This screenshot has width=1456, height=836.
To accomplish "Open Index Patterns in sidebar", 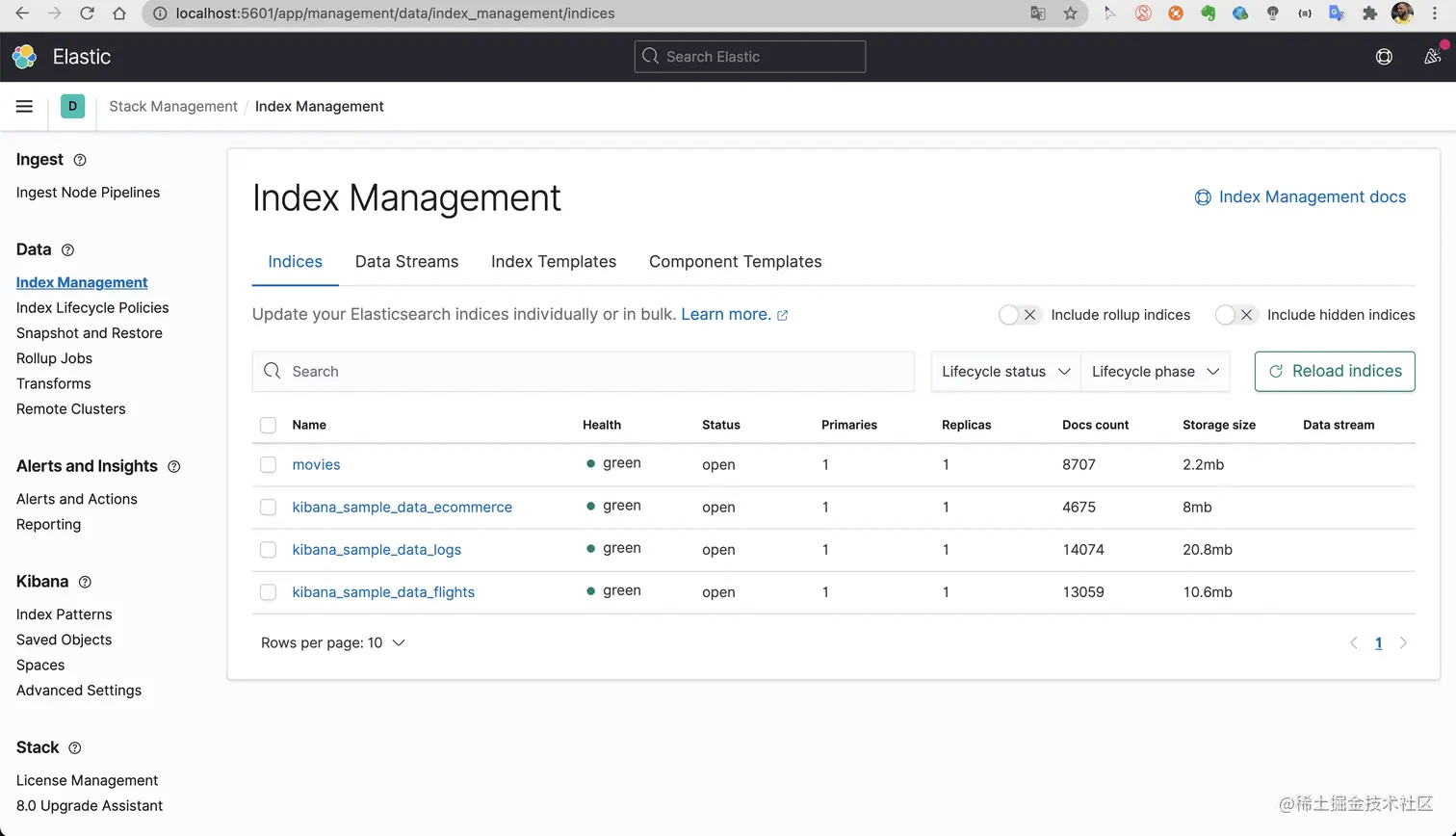I will (64, 614).
